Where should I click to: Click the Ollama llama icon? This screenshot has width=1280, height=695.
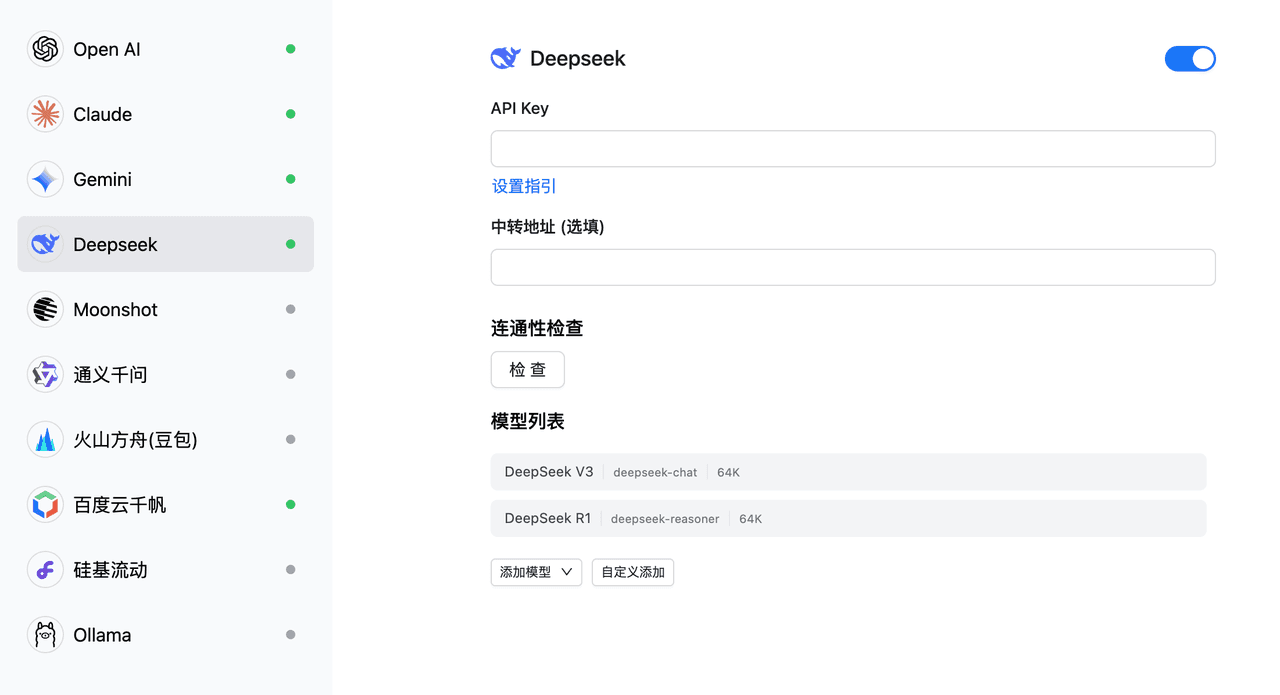(45, 634)
